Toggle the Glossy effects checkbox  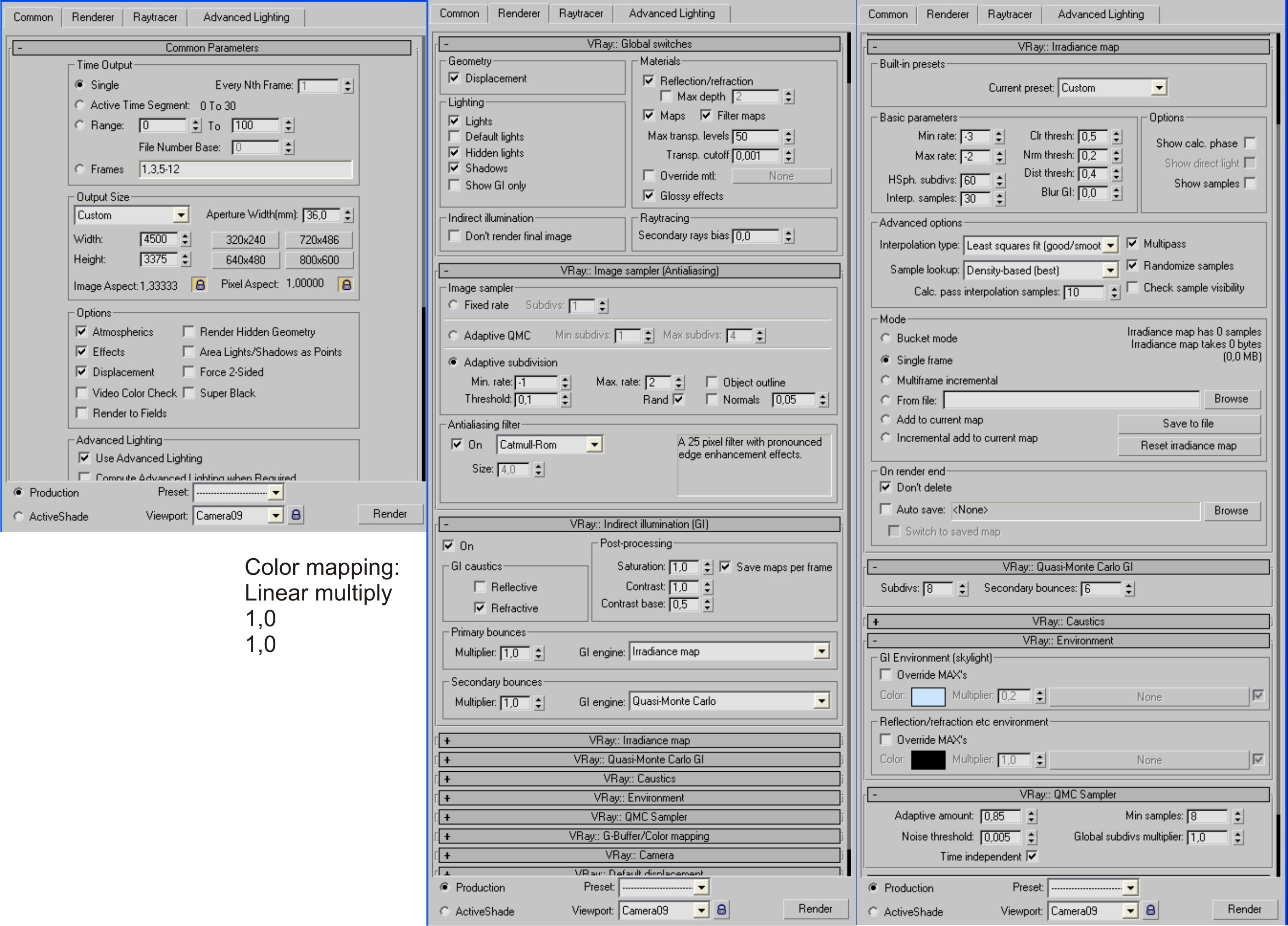pos(648,196)
